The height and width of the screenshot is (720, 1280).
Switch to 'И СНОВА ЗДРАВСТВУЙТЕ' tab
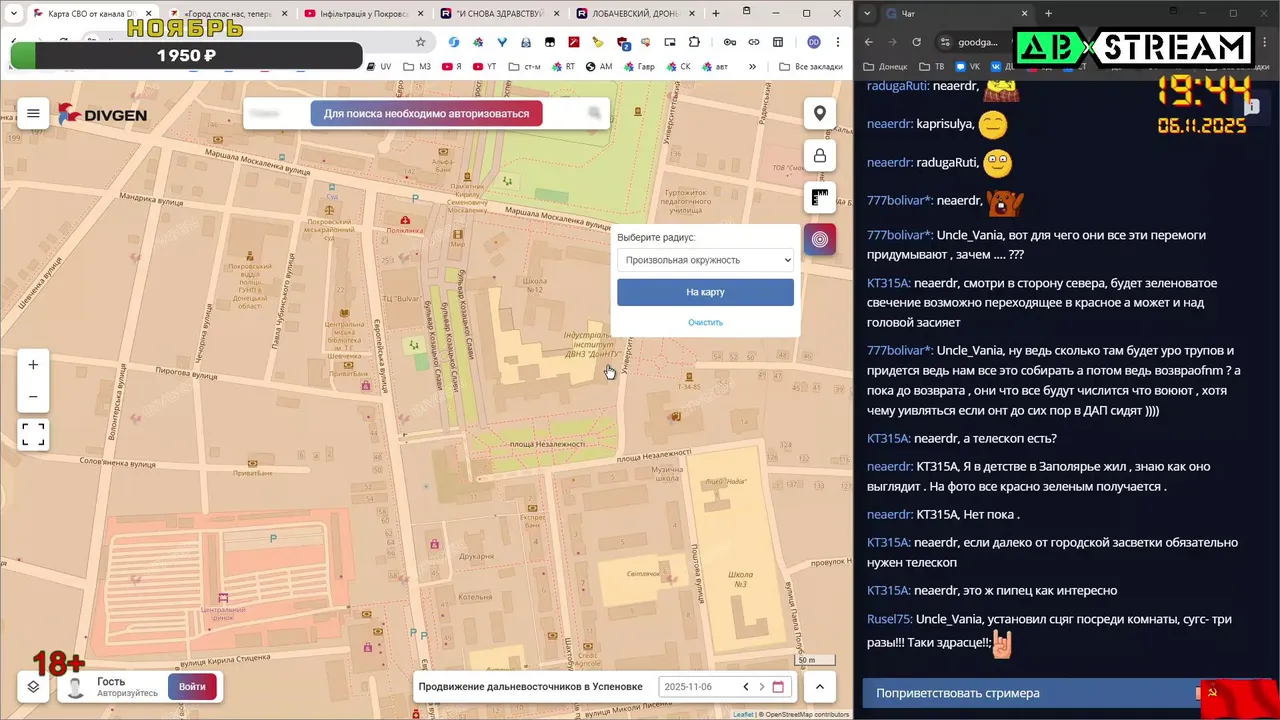499,14
